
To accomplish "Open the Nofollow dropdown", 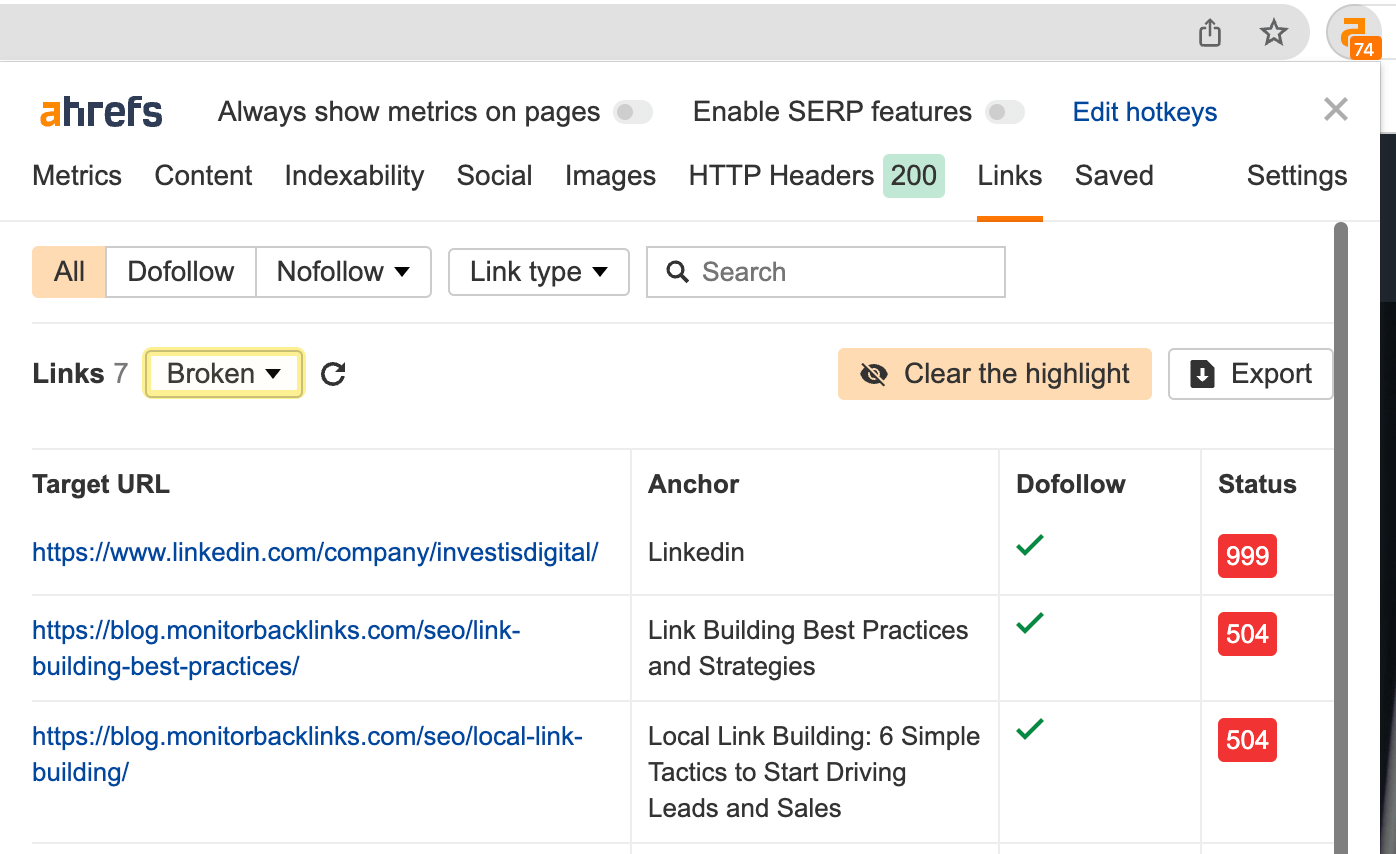I will coord(343,271).
